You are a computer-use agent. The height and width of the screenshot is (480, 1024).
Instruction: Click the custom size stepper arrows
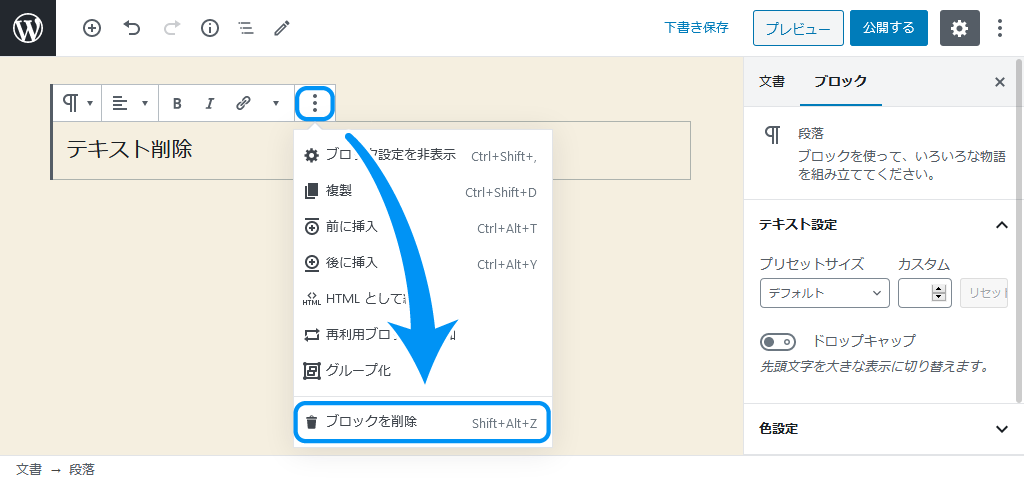939,293
